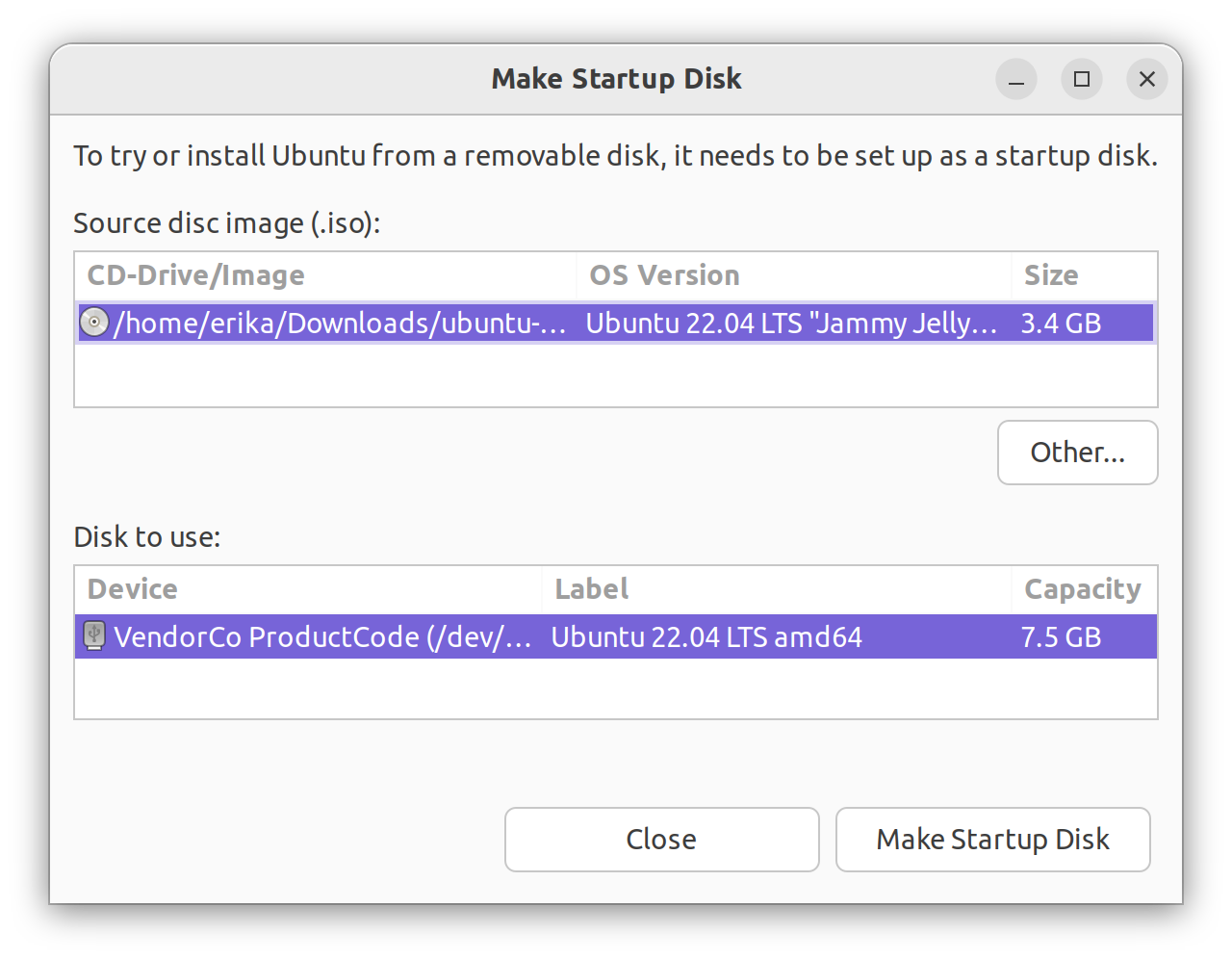Viewport: 1232px width, 959px height.
Task: Click the Device column header
Action: coord(132,588)
